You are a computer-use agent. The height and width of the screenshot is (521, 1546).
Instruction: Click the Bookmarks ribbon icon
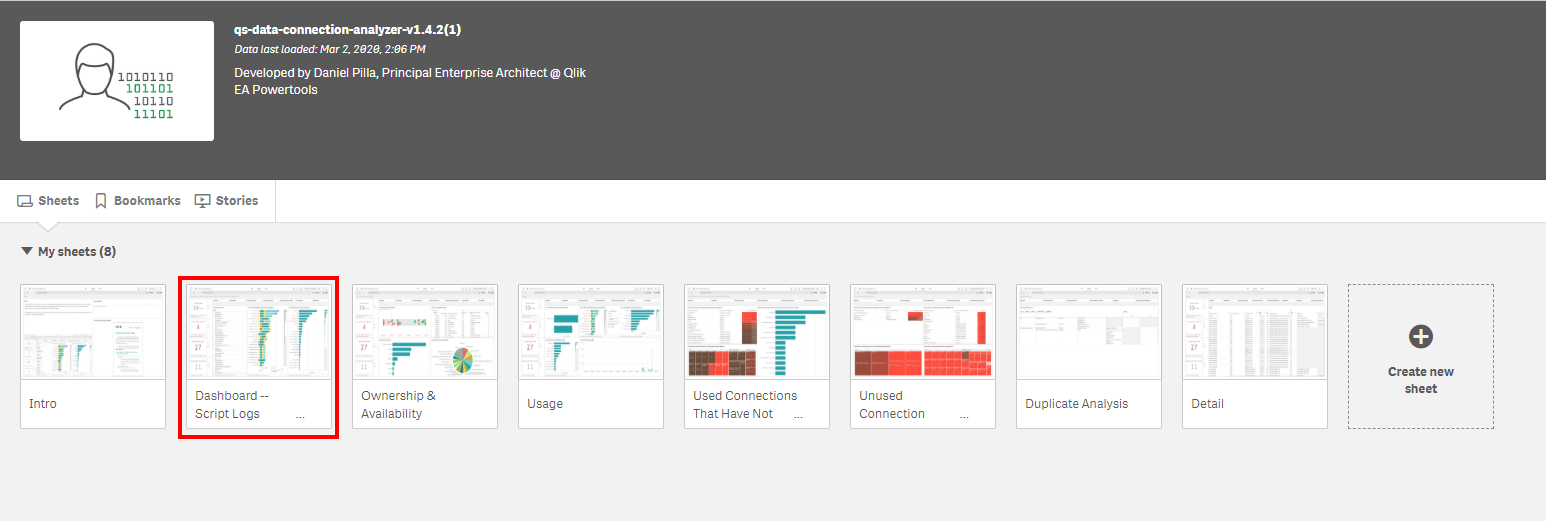pyautogui.click(x=101, y=201)
